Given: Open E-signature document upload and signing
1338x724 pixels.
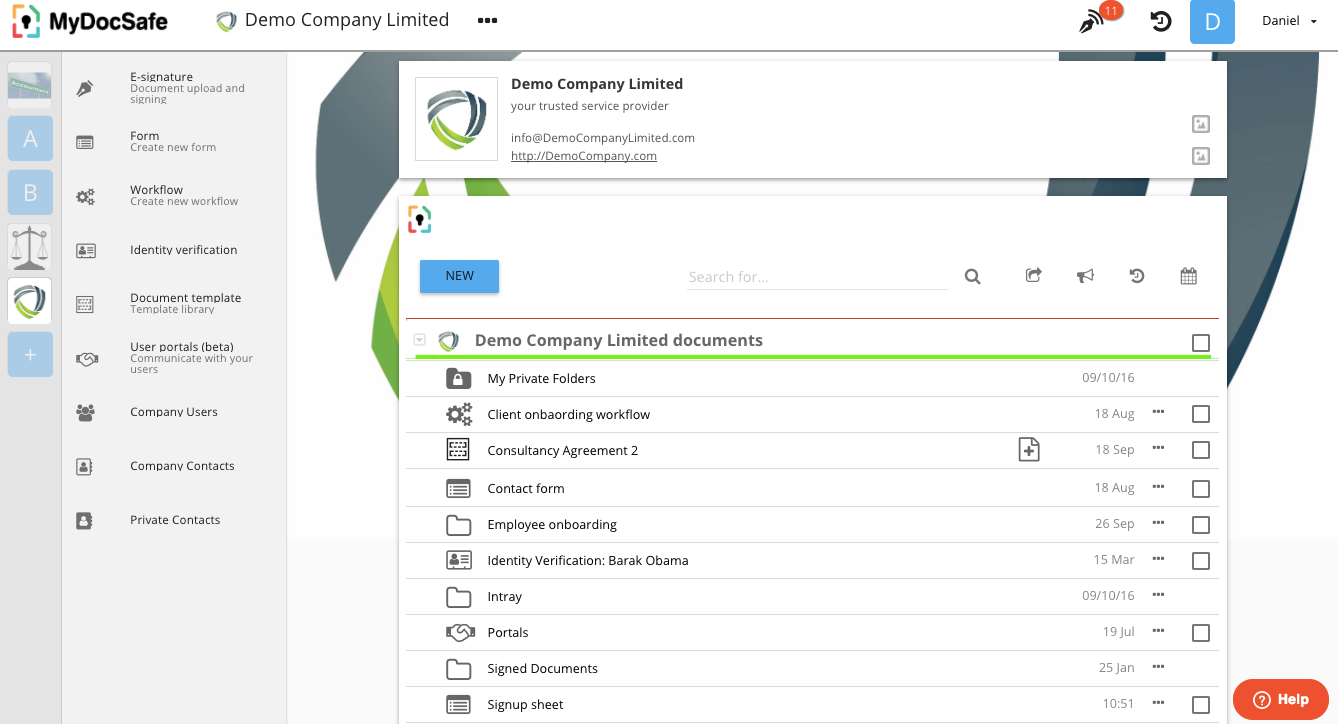Looking at the screenshot, I should coord(187,87).
